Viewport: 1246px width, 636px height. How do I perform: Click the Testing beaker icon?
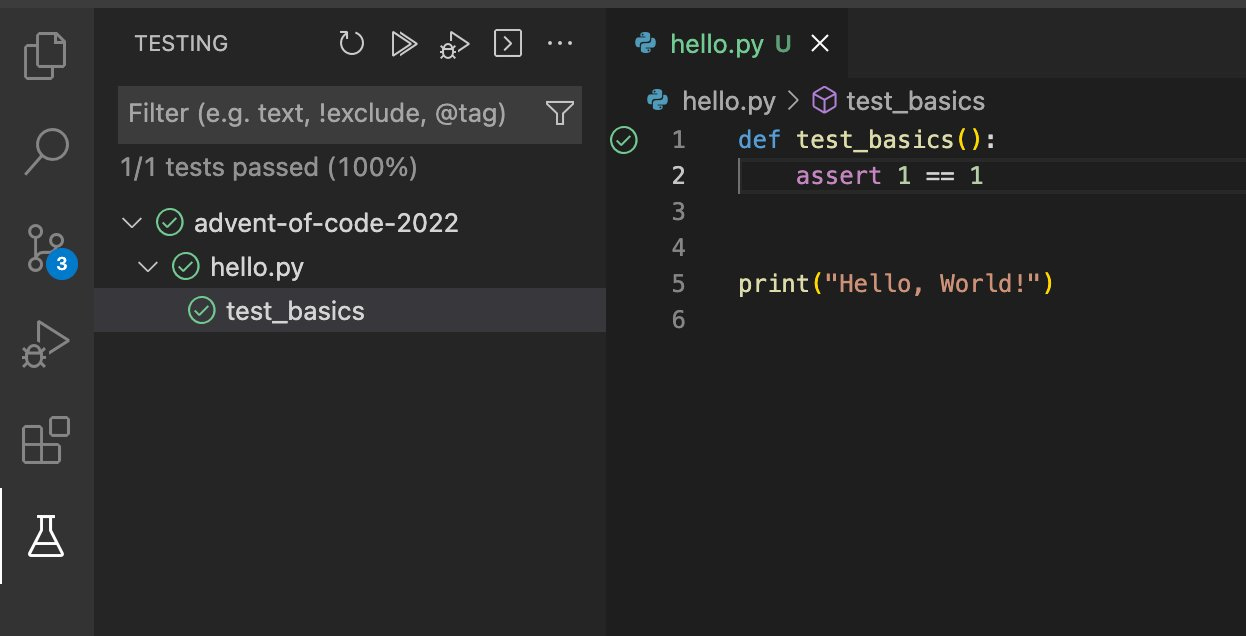click(x=47, y=537)
